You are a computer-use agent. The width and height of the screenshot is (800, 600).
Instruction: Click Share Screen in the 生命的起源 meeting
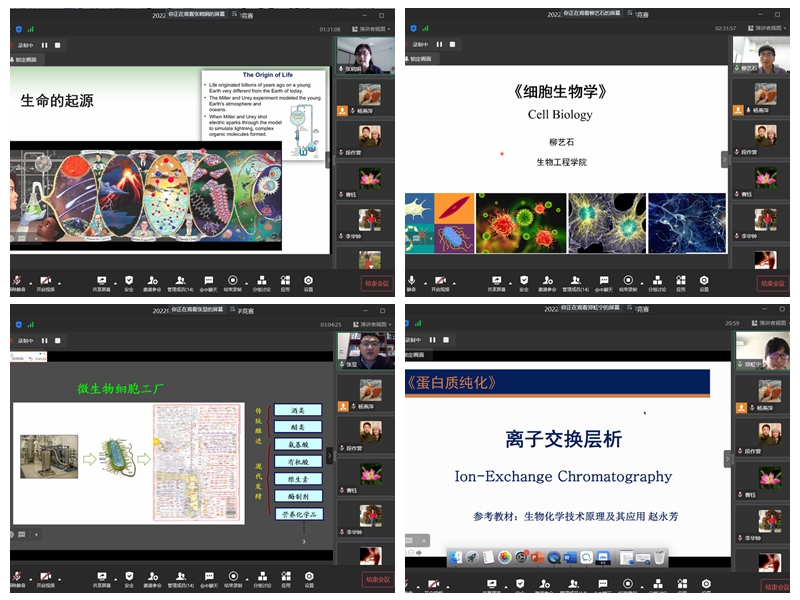[x=101, y=281]
